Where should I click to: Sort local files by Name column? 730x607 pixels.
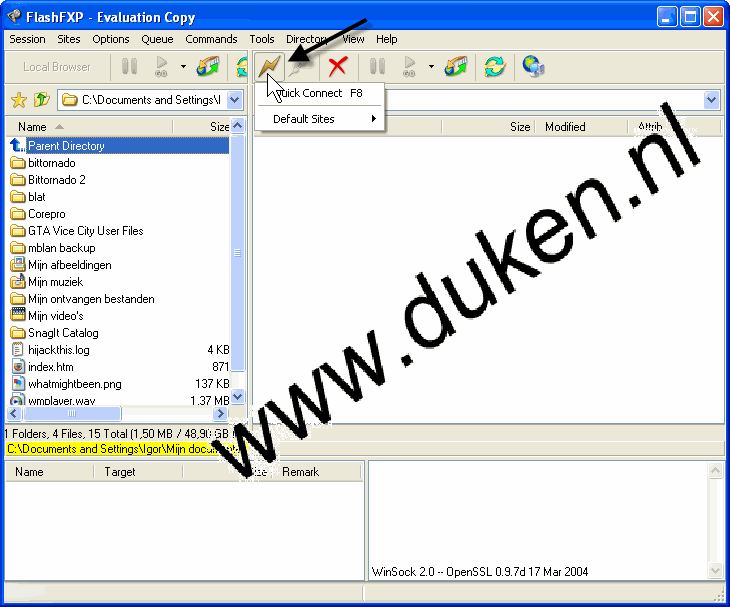[x=88, y=127]
